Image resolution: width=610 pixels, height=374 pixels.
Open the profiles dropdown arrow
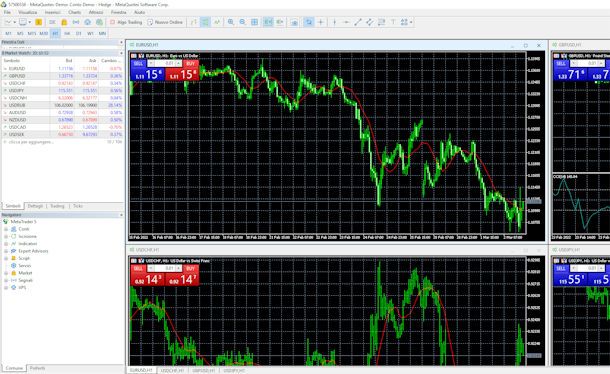(30, 22)
